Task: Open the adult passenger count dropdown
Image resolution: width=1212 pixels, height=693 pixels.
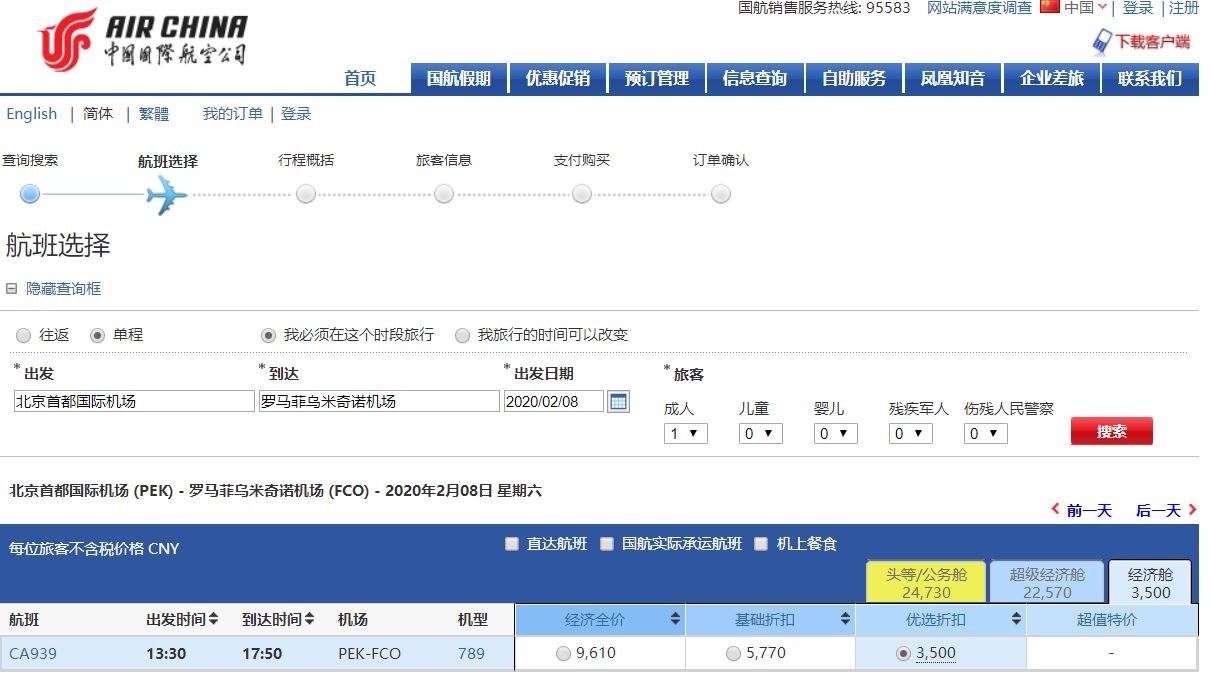Action: [x=686, y=434]
